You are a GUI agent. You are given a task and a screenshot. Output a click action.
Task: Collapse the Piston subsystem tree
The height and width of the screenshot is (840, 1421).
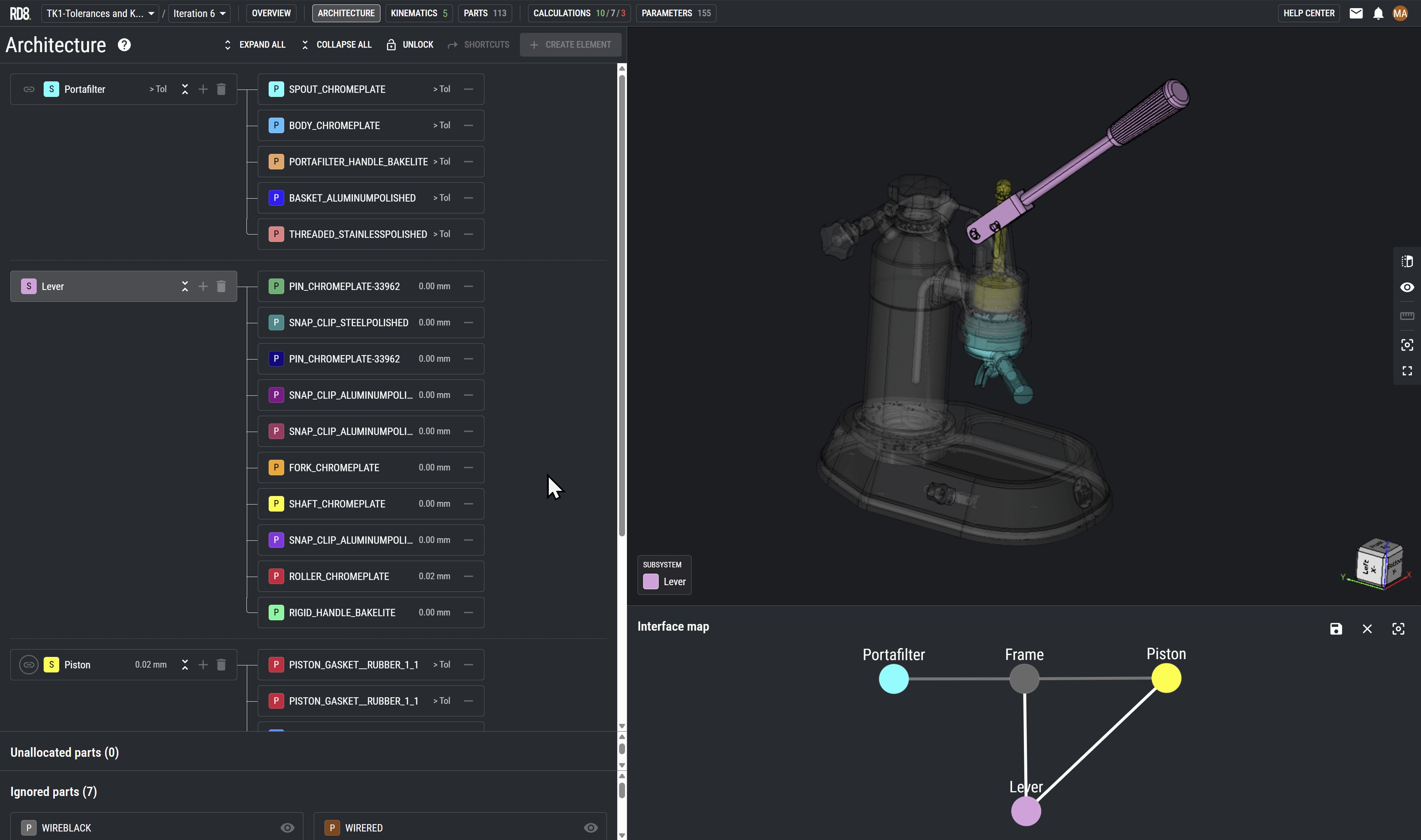click(x=185, y=665)
